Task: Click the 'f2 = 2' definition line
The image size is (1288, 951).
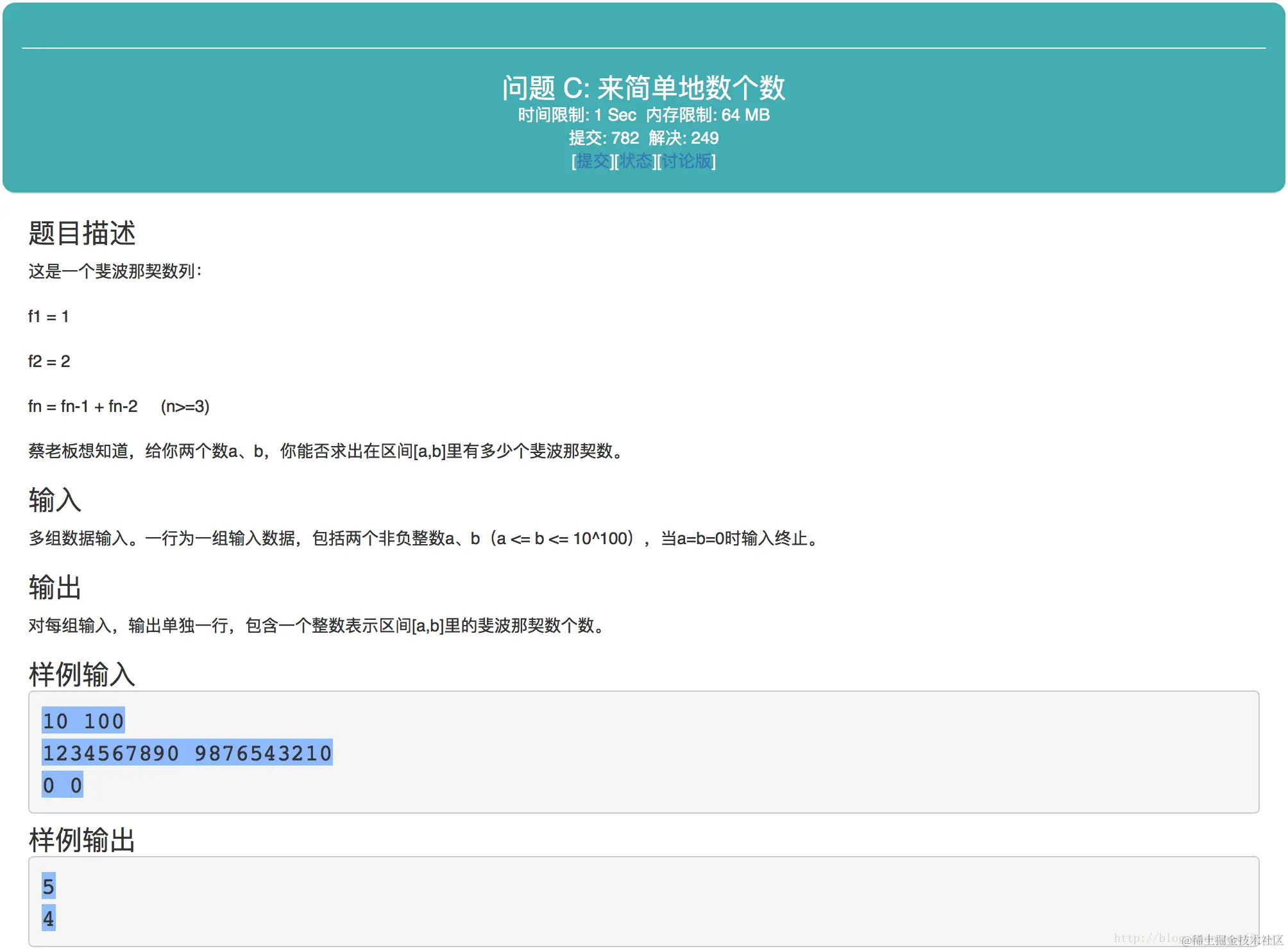Action: point(49,361)
